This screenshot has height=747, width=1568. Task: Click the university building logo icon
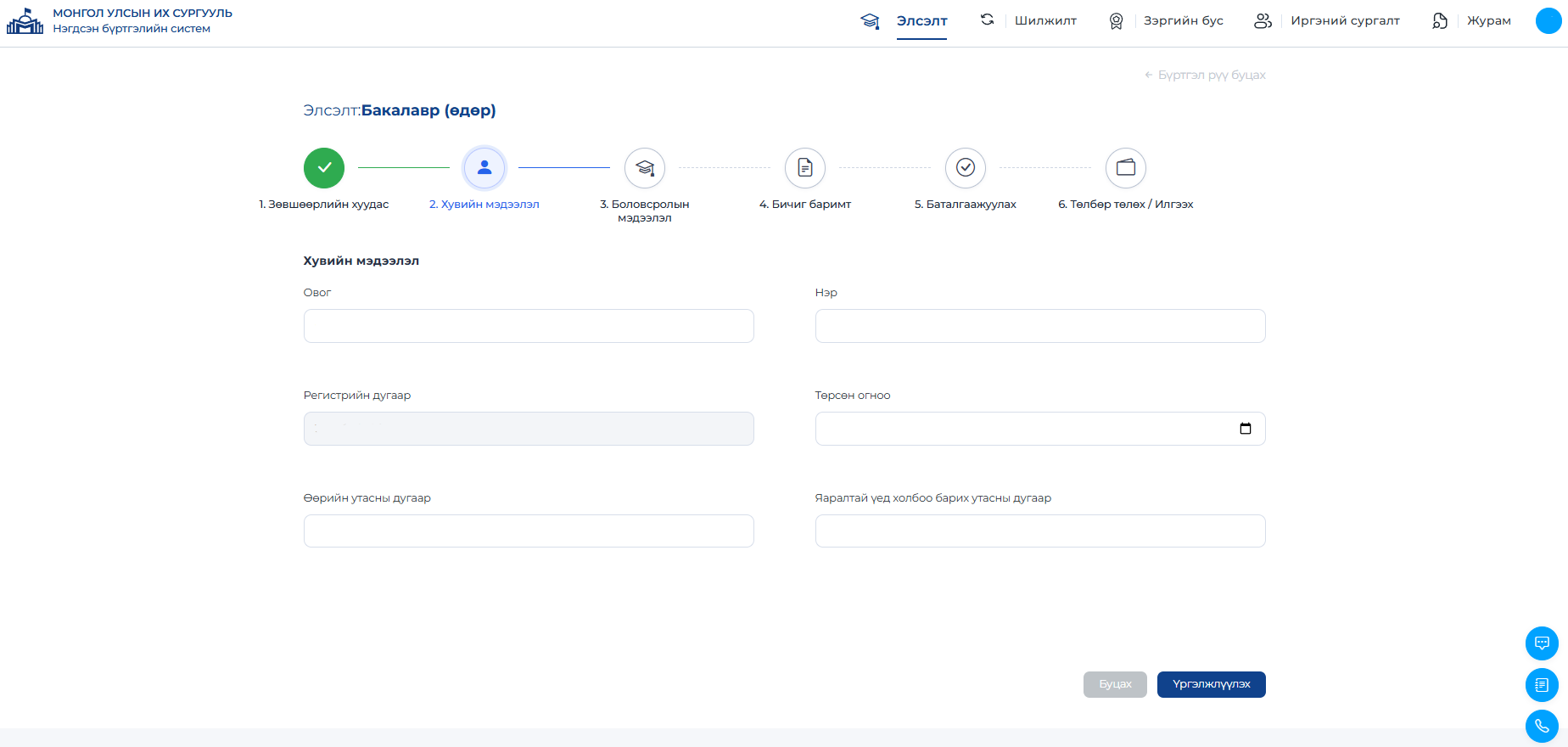[25, 21]
